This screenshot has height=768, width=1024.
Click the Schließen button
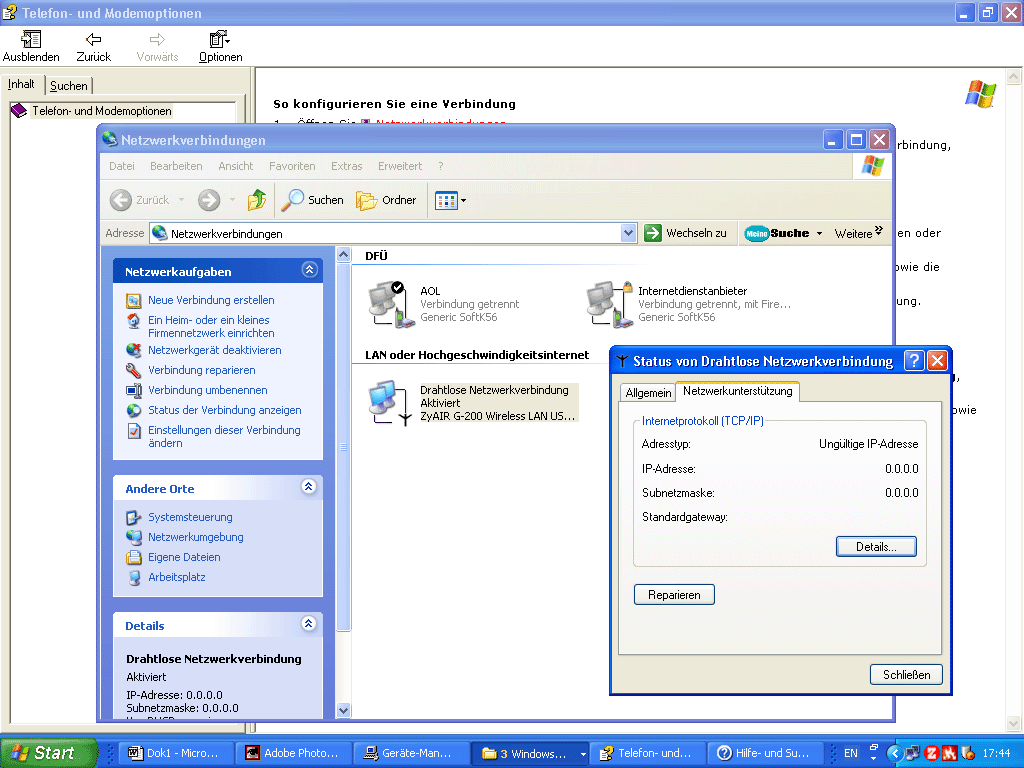point(906,675)
